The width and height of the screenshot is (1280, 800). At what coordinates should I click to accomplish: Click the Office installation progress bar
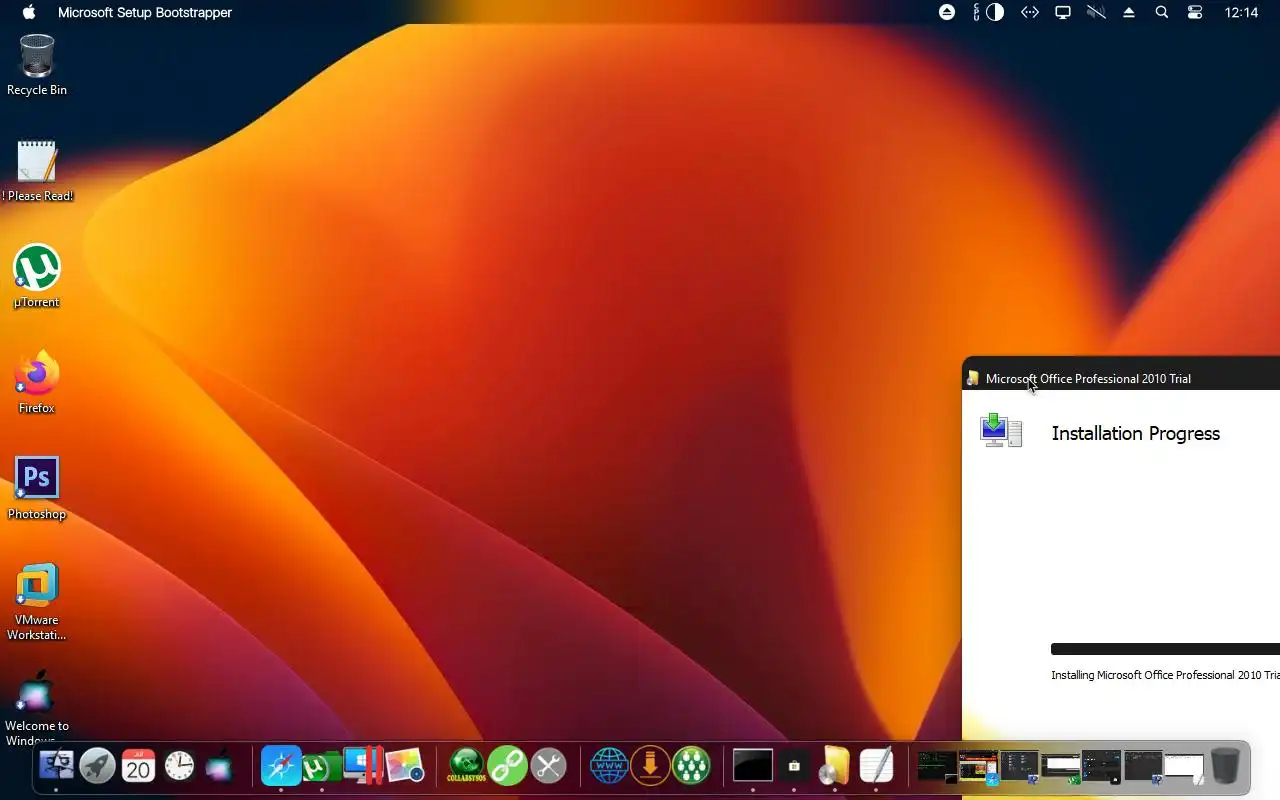[1165, 649]
